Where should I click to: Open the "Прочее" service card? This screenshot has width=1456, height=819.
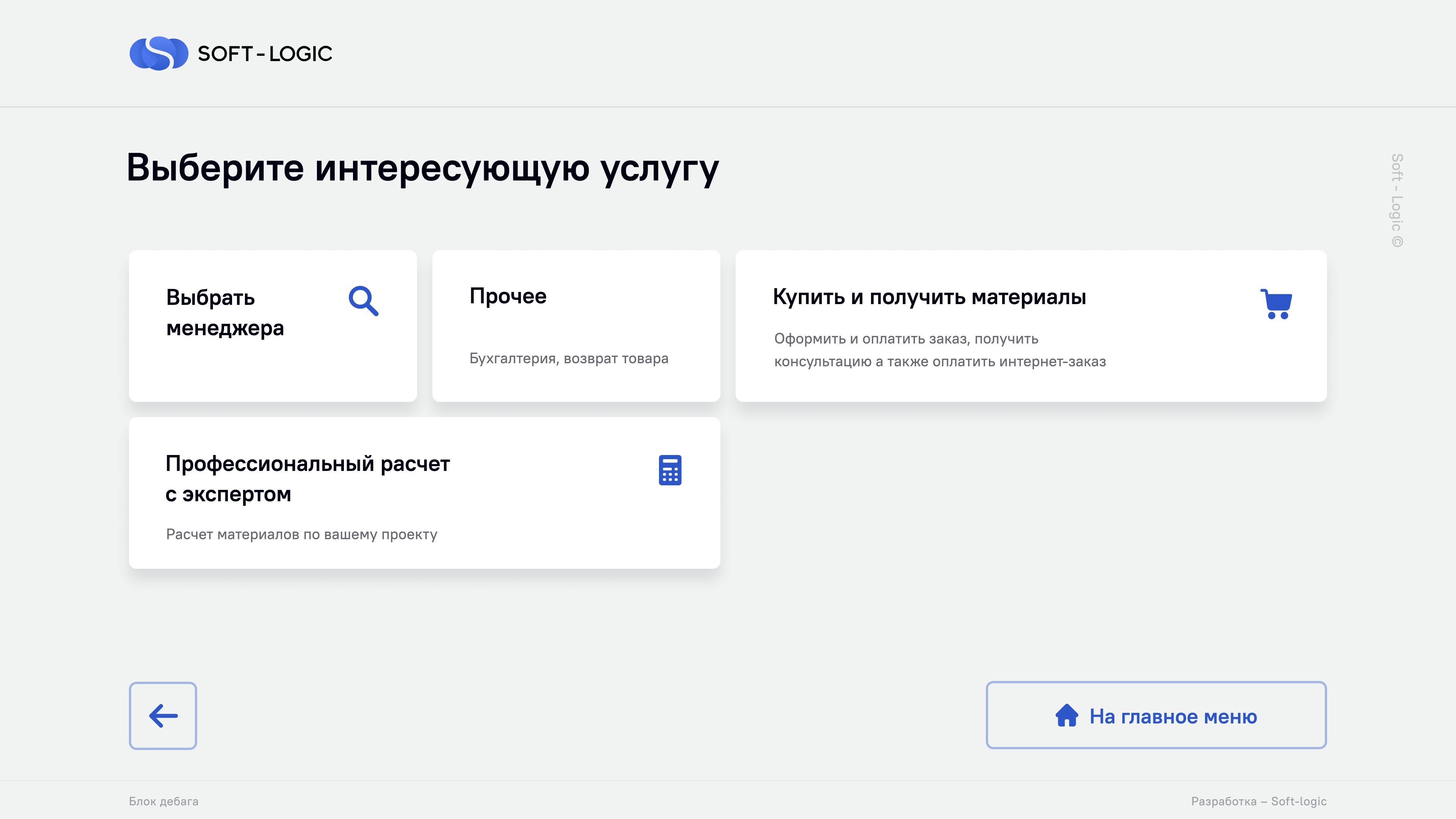pos(576,326)
